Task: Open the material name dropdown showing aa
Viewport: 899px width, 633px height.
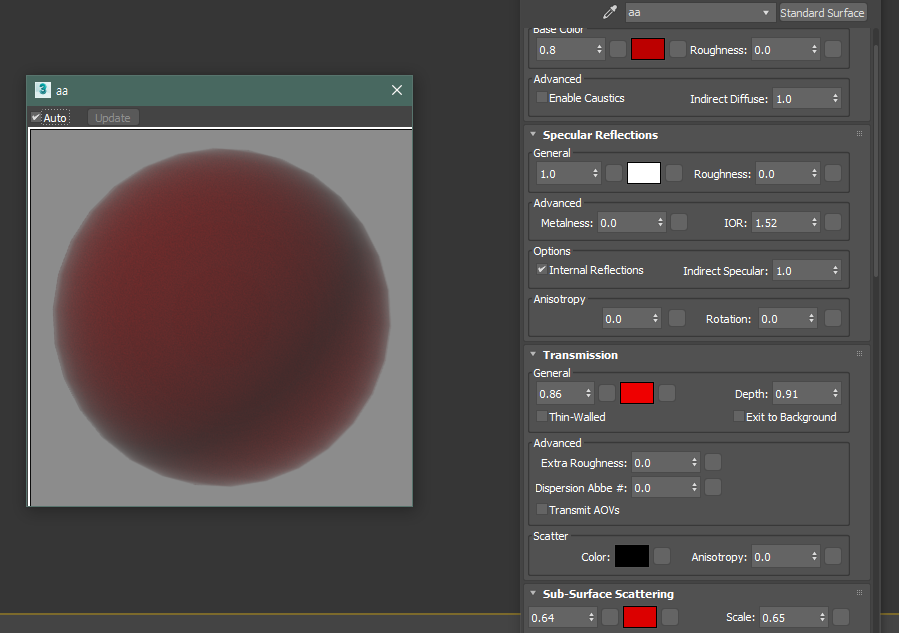Action: click(x=700, y=13)
